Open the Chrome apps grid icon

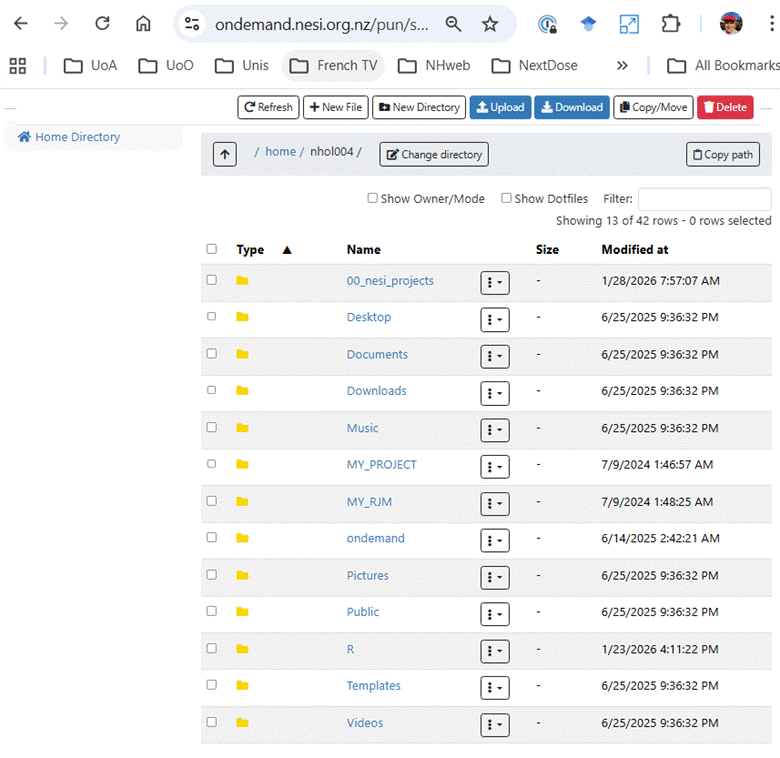tap(17, 66)
